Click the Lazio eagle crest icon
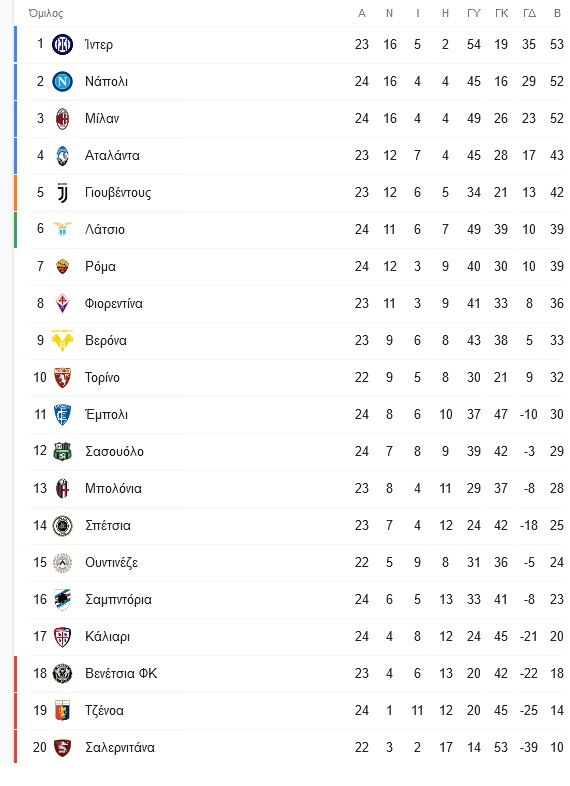Viewport: 570px width, 786px height. click(62, 230)
